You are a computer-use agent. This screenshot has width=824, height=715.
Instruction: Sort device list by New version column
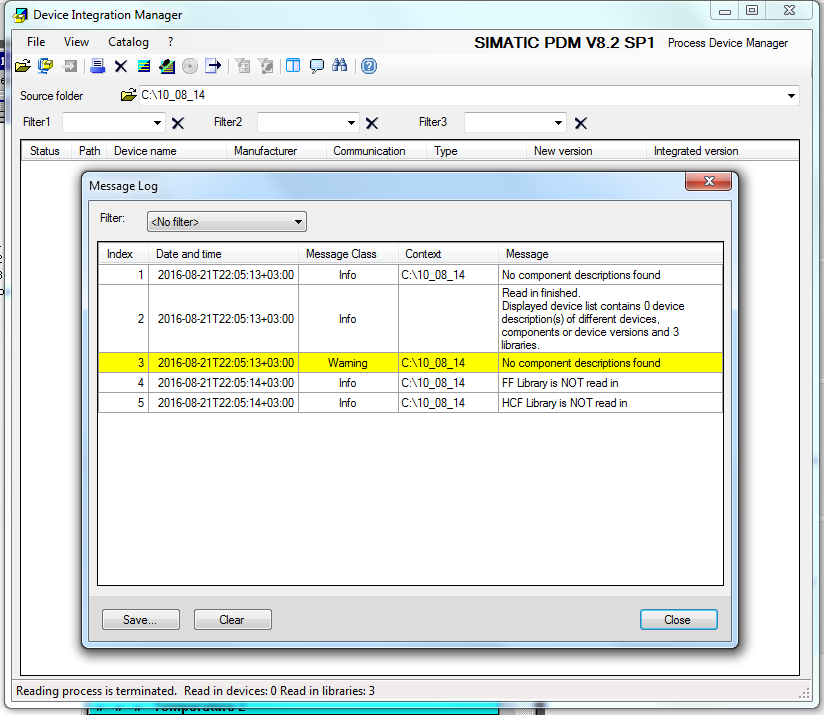(x=586, y=151)
